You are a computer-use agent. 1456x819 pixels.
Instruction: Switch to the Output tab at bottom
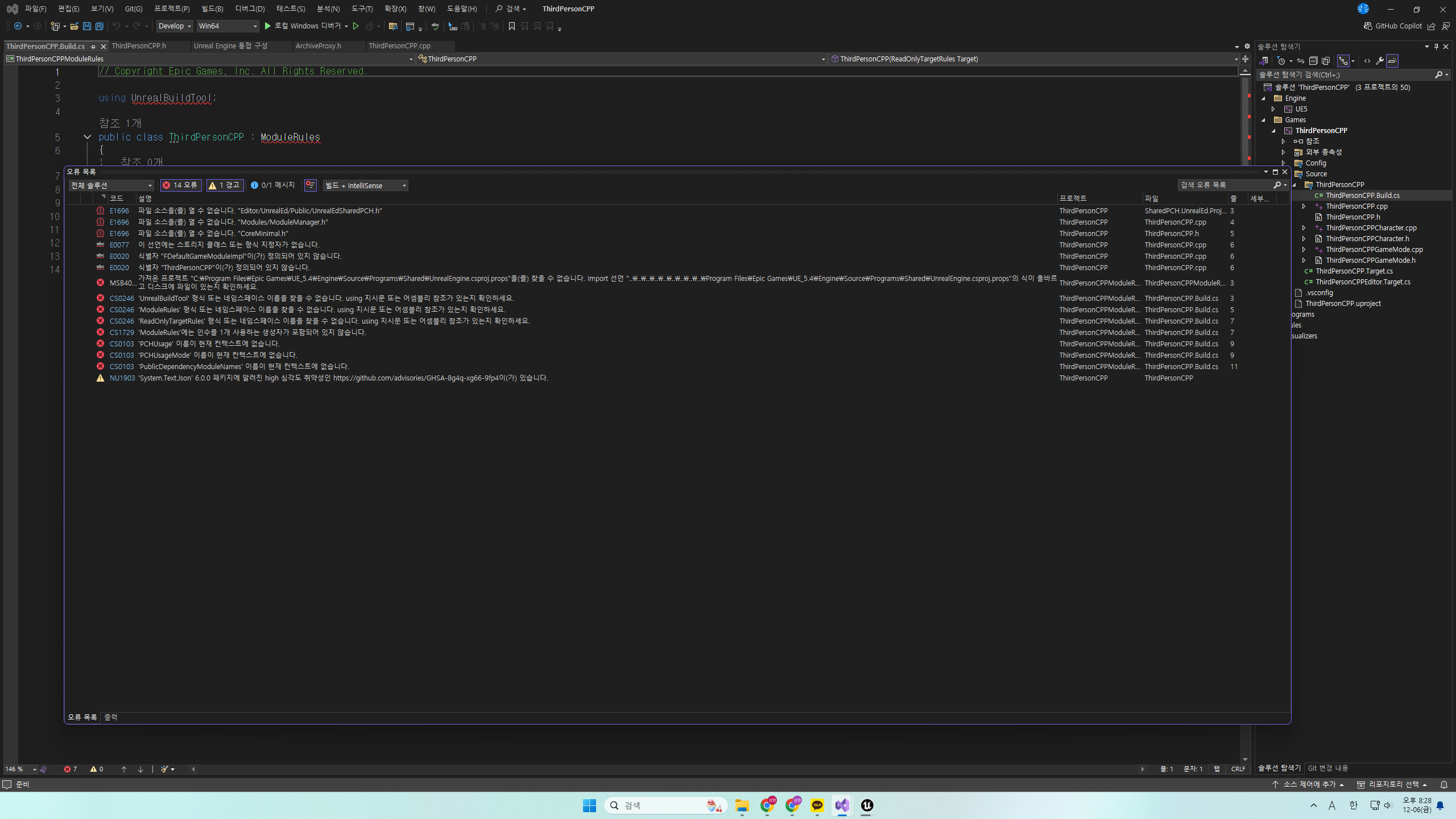click(111, 718)
